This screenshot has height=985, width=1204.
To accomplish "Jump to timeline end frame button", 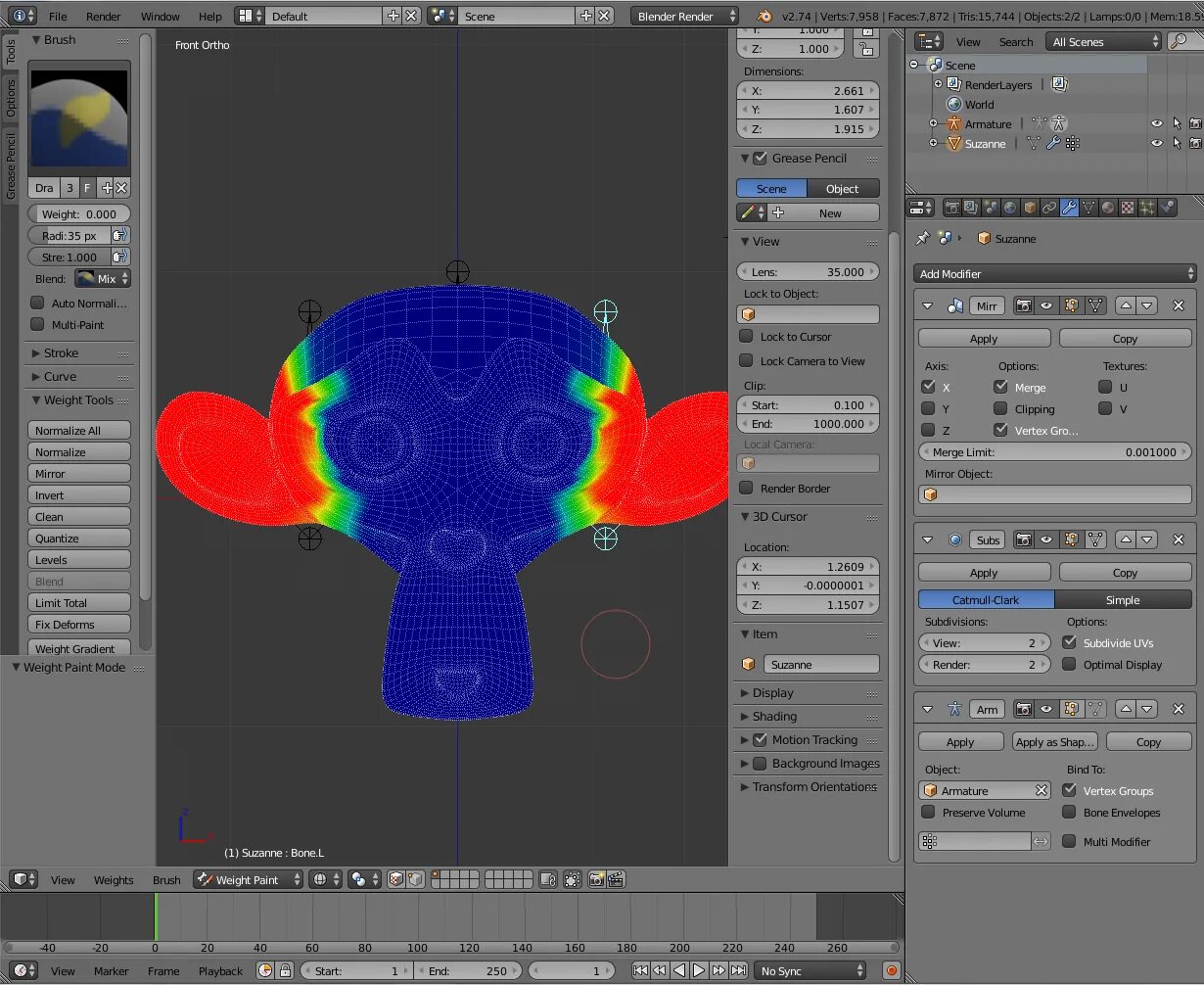I will tap(738, 970).
